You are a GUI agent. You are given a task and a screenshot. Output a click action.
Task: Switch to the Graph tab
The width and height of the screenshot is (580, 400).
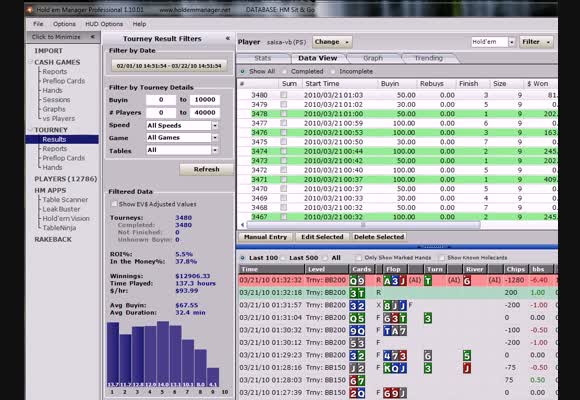point(372,58)
